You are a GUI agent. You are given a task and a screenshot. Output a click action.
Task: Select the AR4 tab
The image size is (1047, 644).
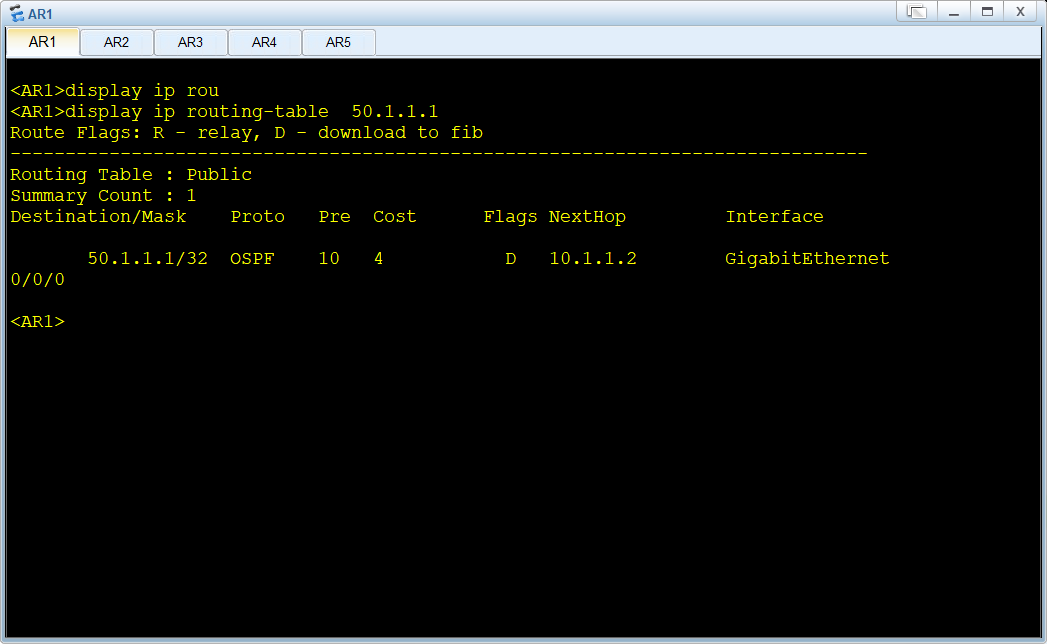tap(264, 43)
